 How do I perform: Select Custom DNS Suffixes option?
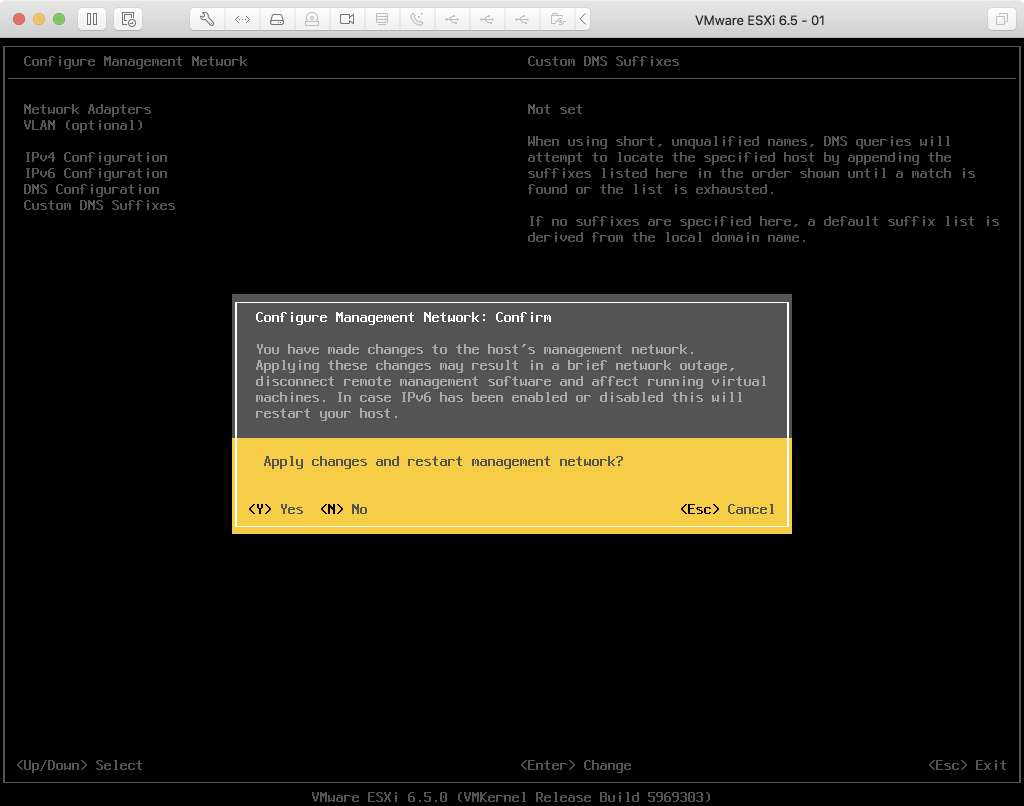99,205
